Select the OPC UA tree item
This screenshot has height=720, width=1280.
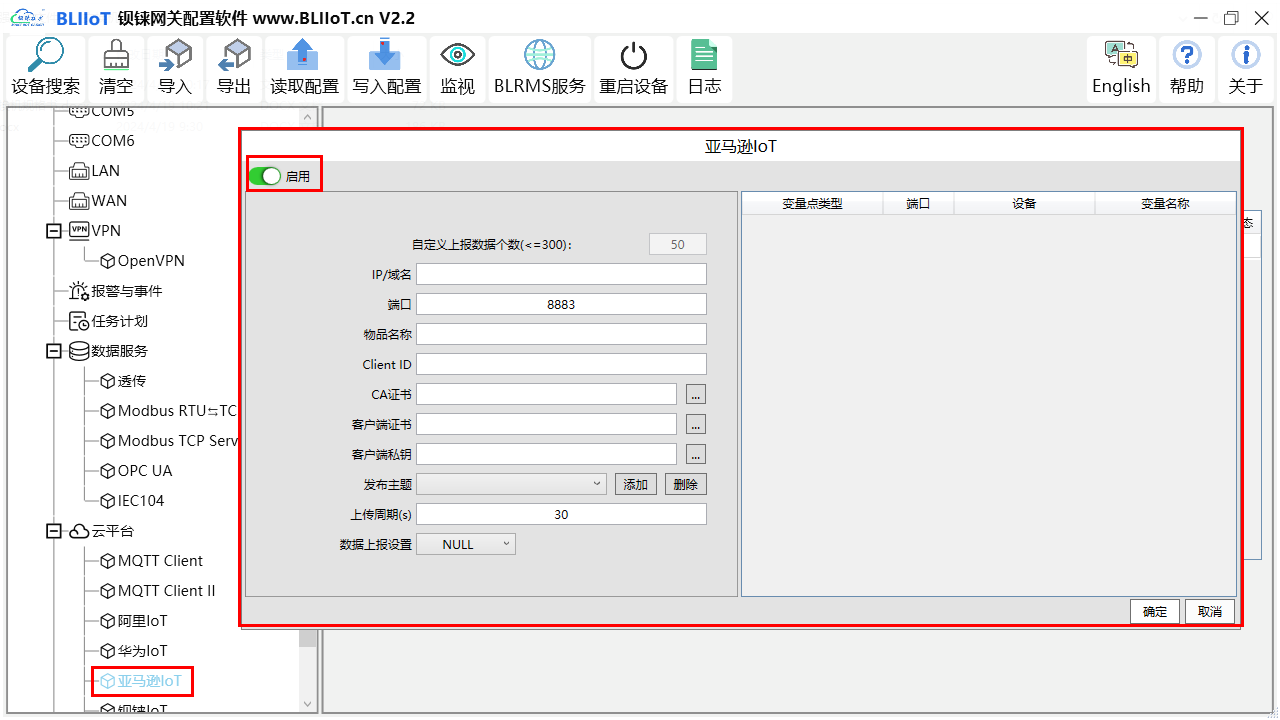[x=136, y=471]
